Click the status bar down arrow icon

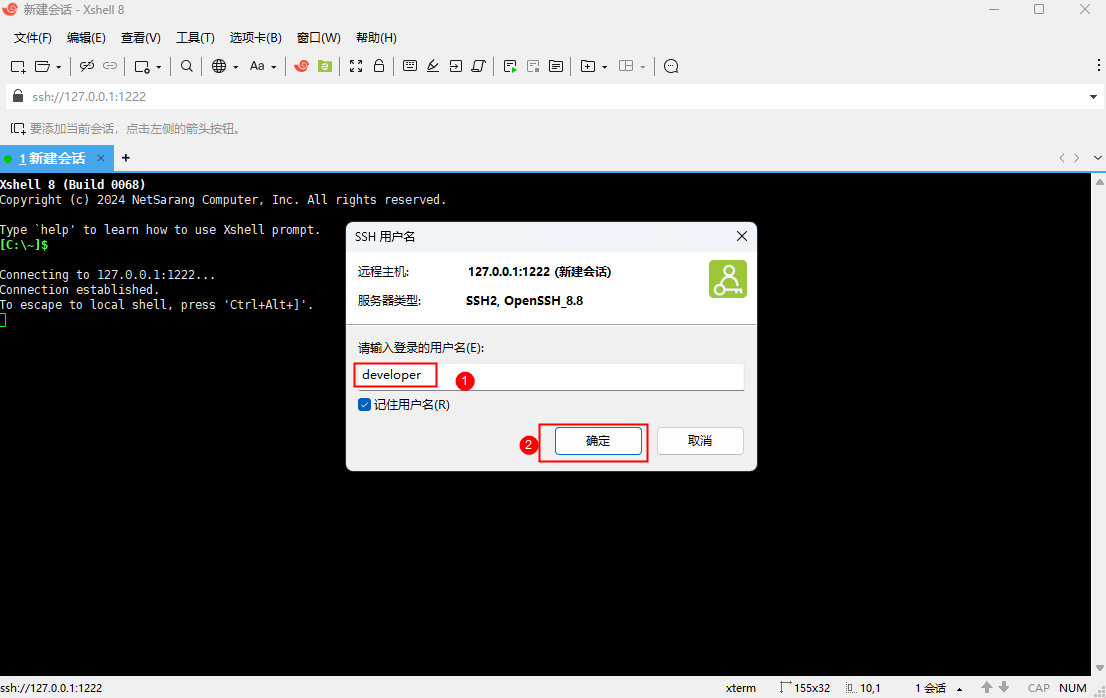[x=1003, y=687]
